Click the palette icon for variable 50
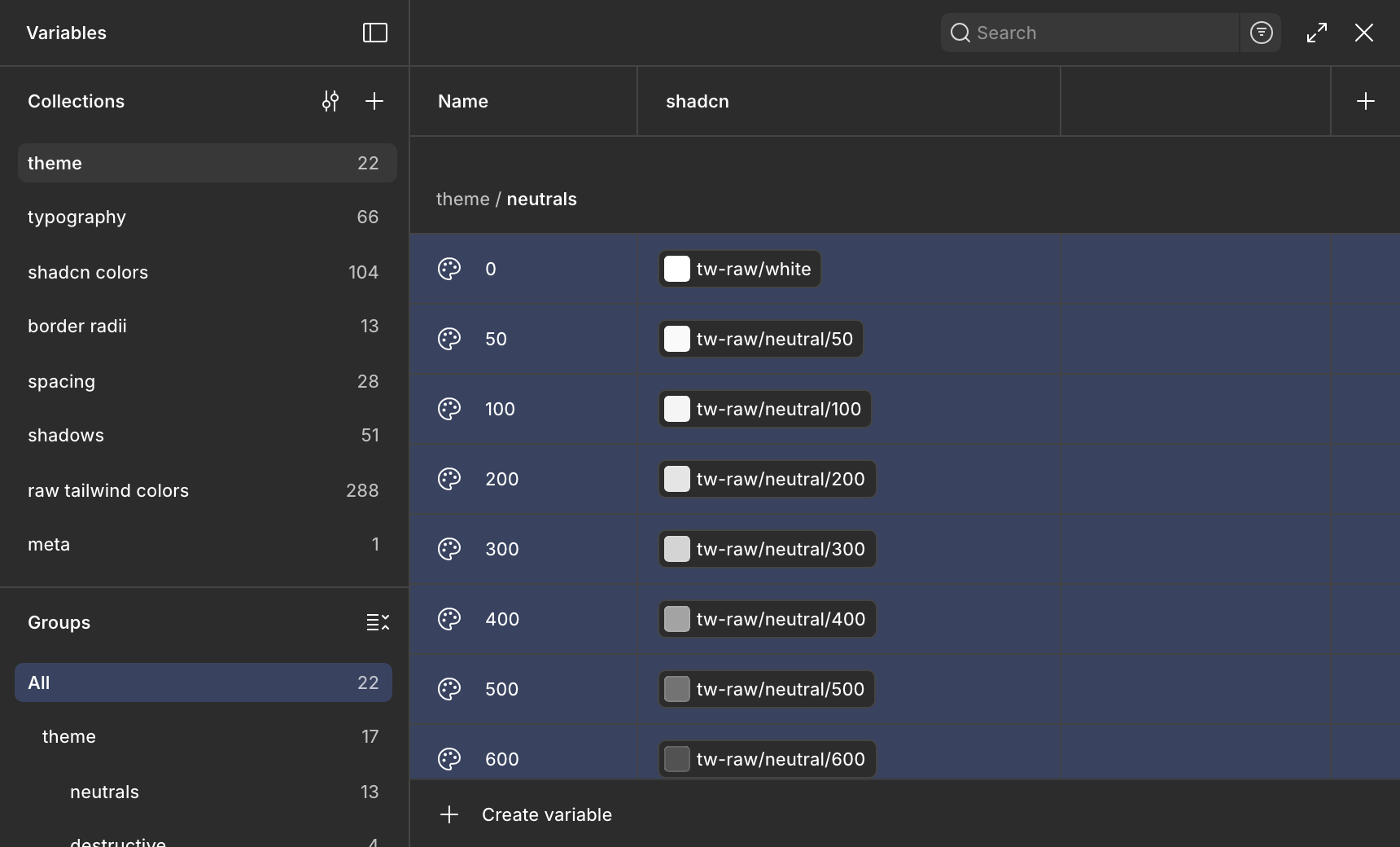 [x=449, y=339]
